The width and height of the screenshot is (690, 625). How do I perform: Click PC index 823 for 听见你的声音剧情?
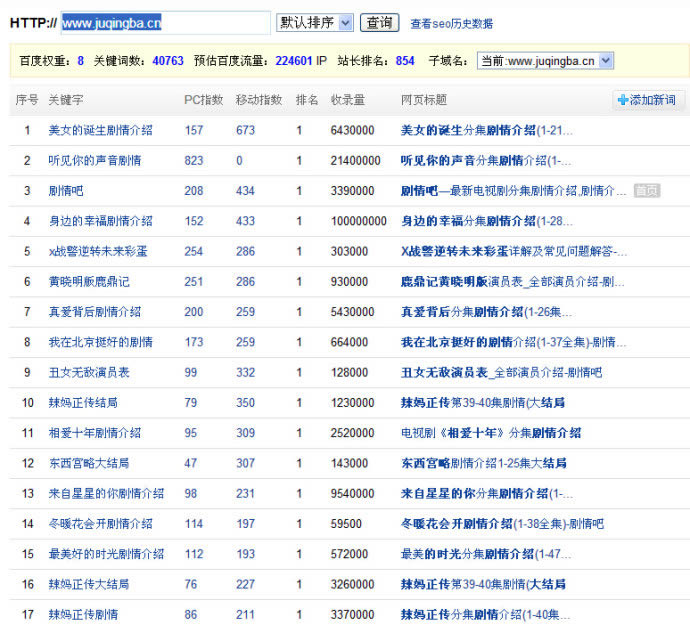(194, 161)
